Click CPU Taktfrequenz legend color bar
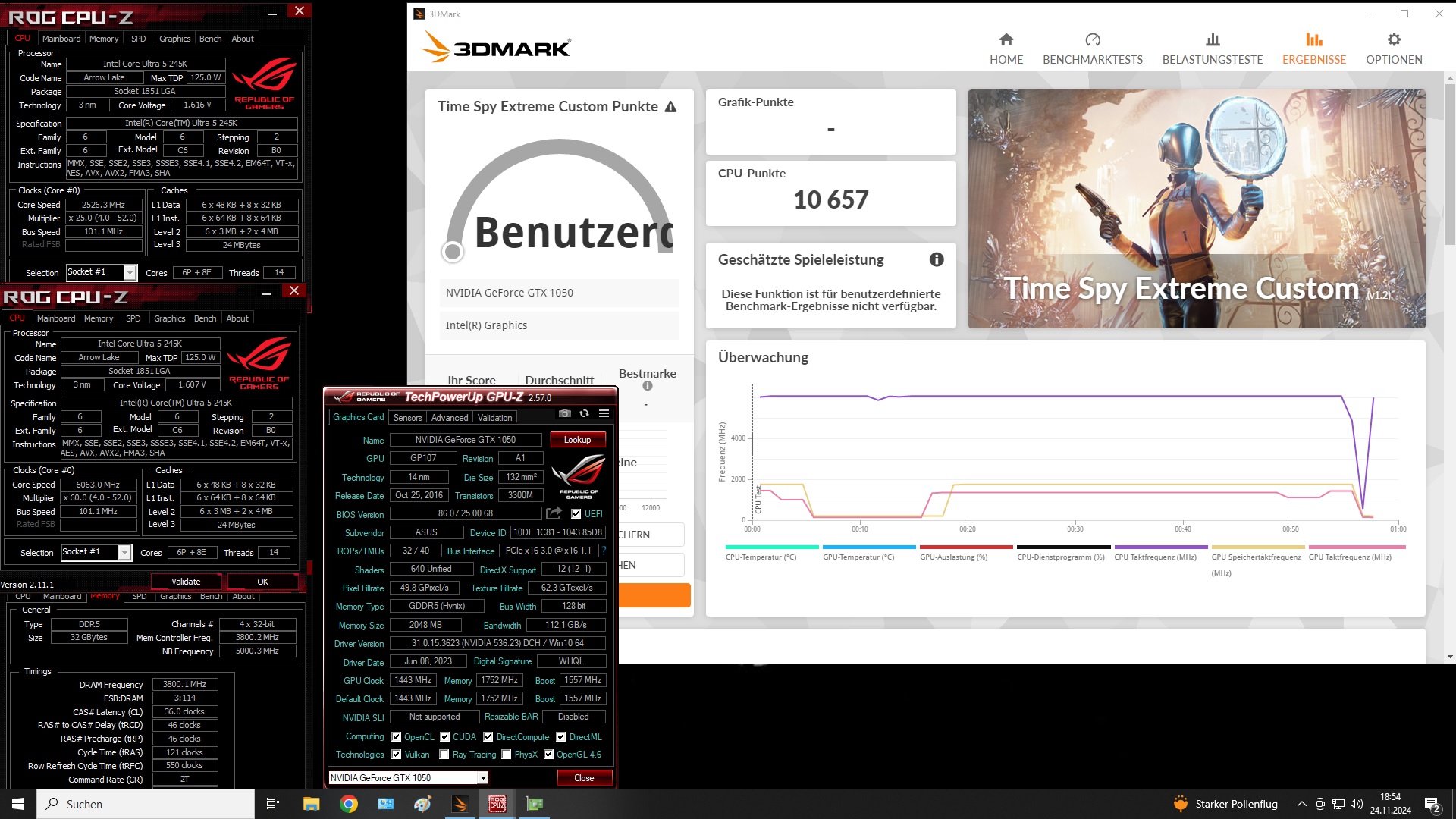Screen dimensions: 1456x819 point(1161,547)
